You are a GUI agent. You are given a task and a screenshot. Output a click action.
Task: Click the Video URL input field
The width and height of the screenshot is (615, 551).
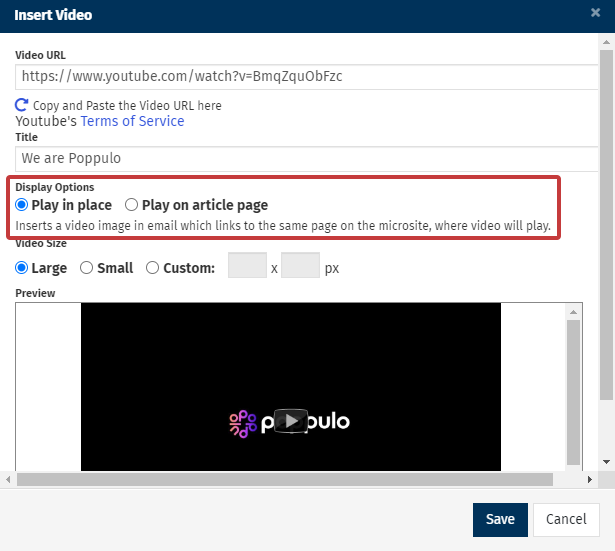click(306, 77)
